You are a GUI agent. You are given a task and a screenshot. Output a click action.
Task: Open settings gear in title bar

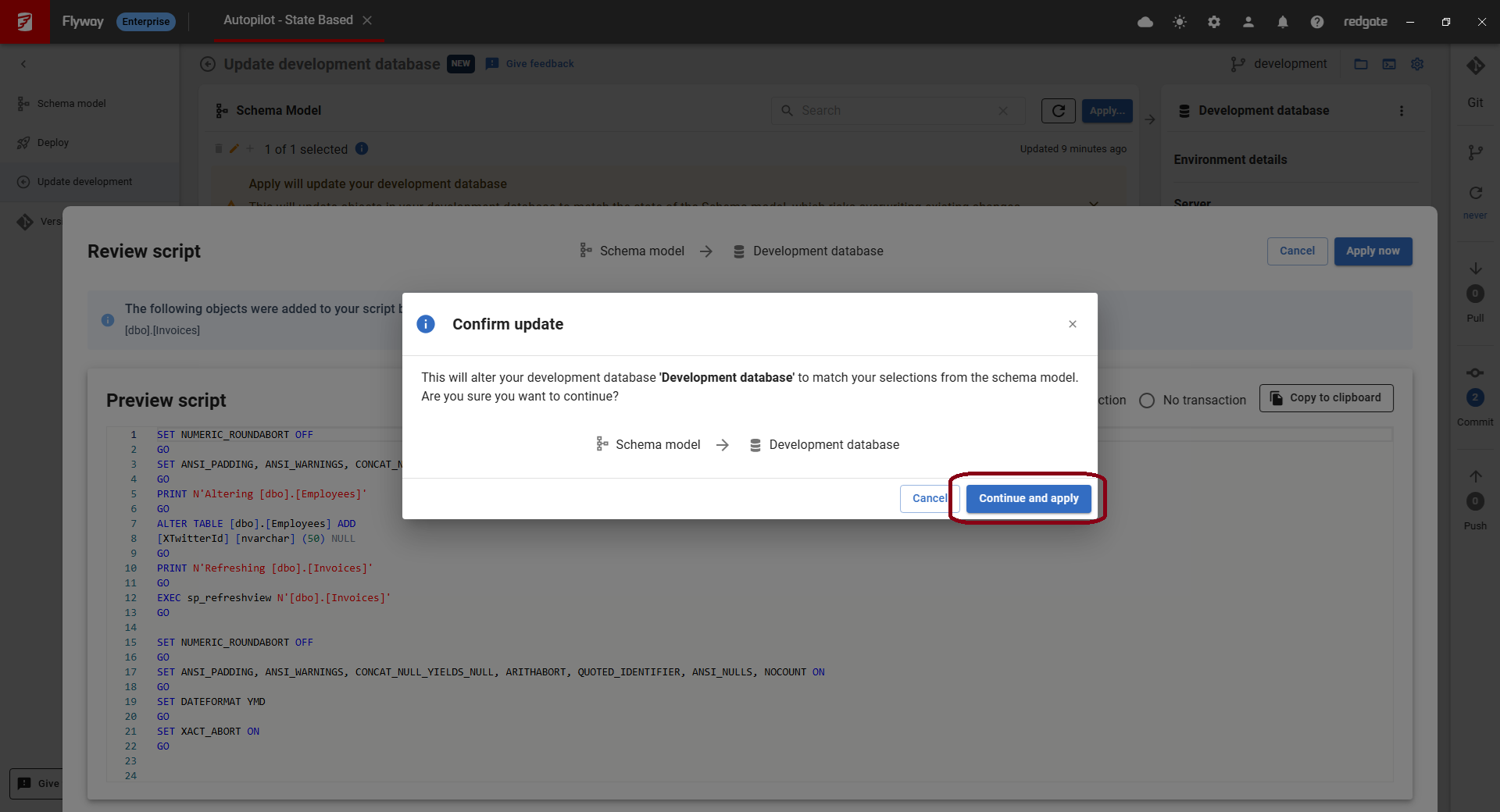click(1214, 22)
